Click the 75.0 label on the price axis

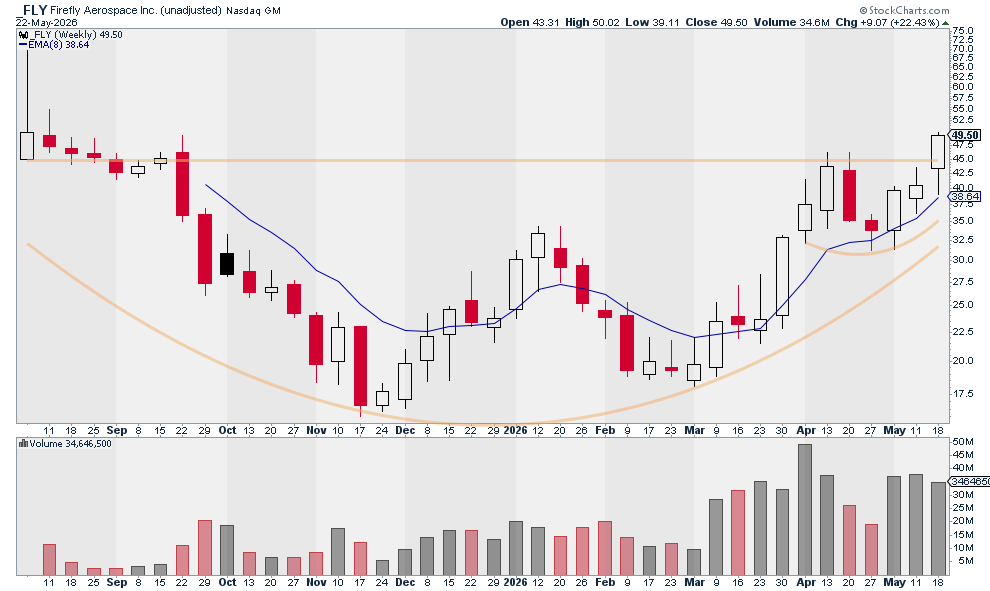[x=963, y=30]
